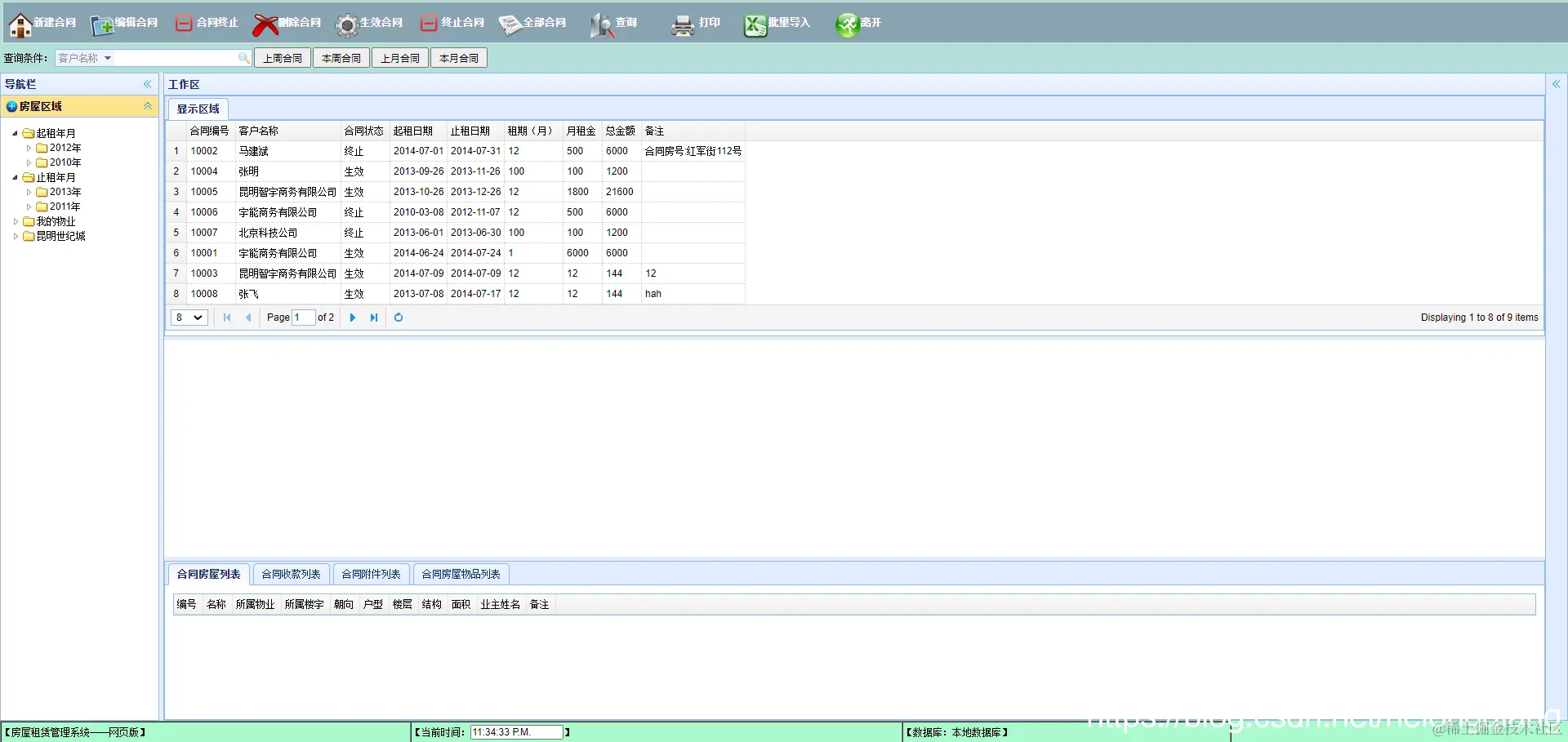Select contract 10005 row

pos(456,192)
